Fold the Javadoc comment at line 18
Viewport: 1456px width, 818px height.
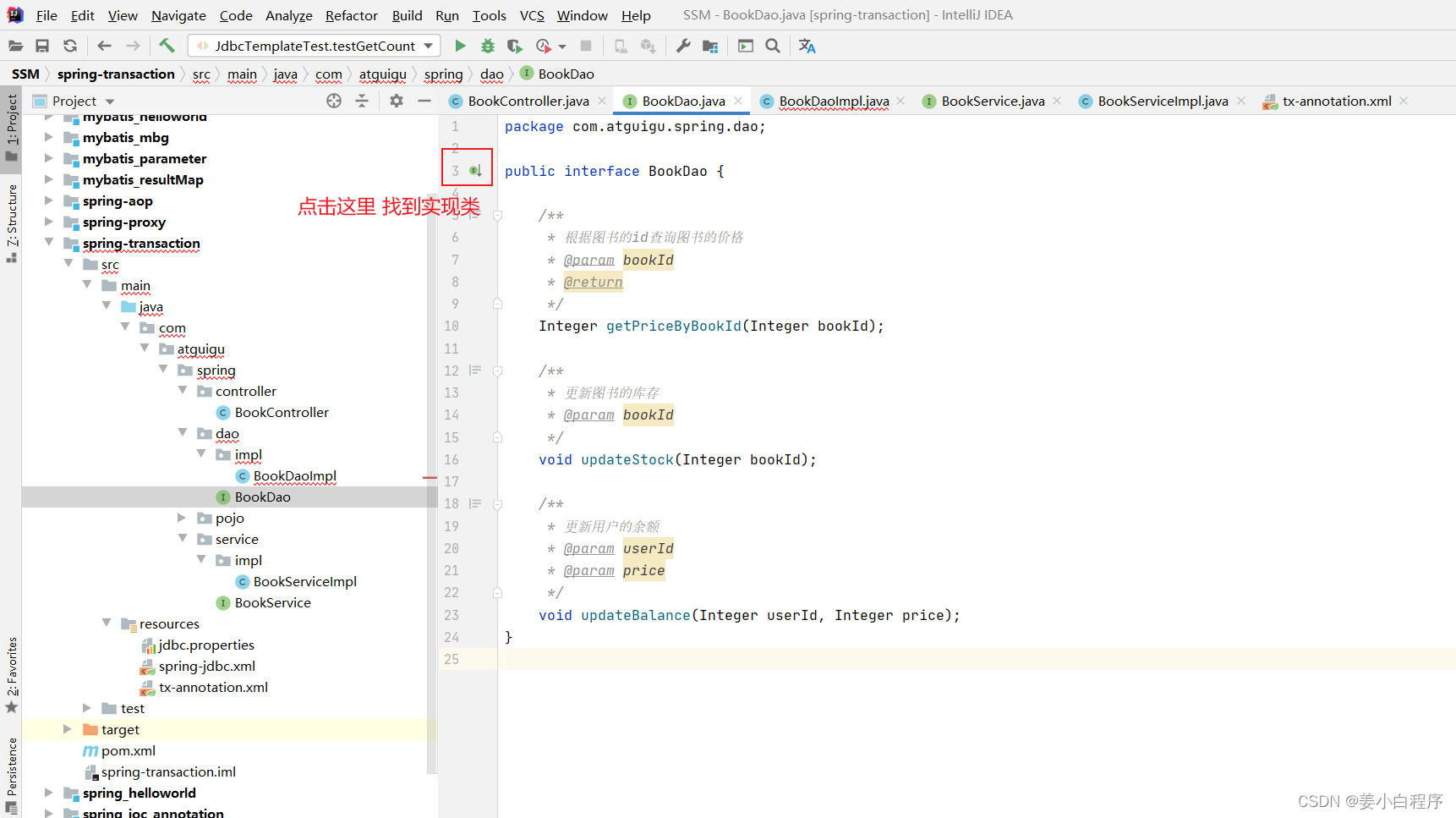pyautogui.click(x=497, y=504)
